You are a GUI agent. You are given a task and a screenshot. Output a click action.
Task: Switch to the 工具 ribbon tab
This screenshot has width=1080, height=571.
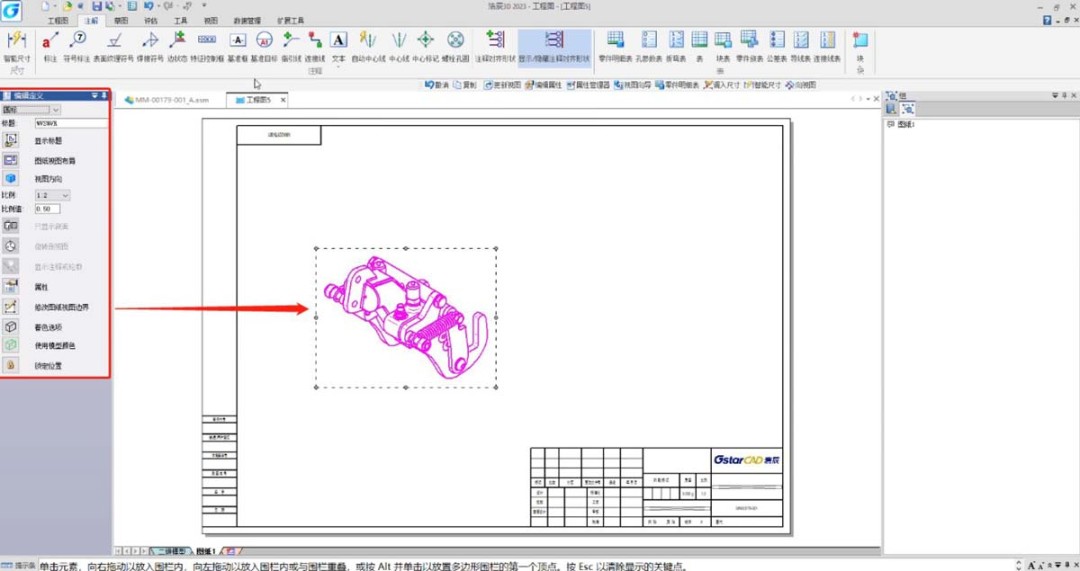180,19
